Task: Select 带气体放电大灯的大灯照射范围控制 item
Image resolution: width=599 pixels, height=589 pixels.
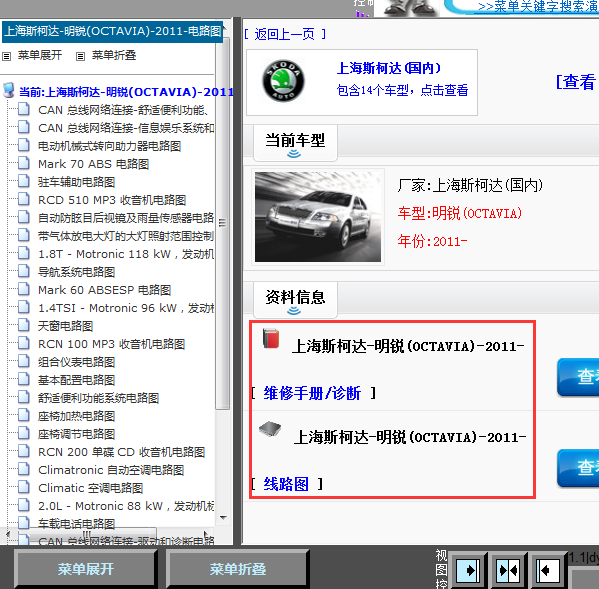Action: (x=126, y=236)
